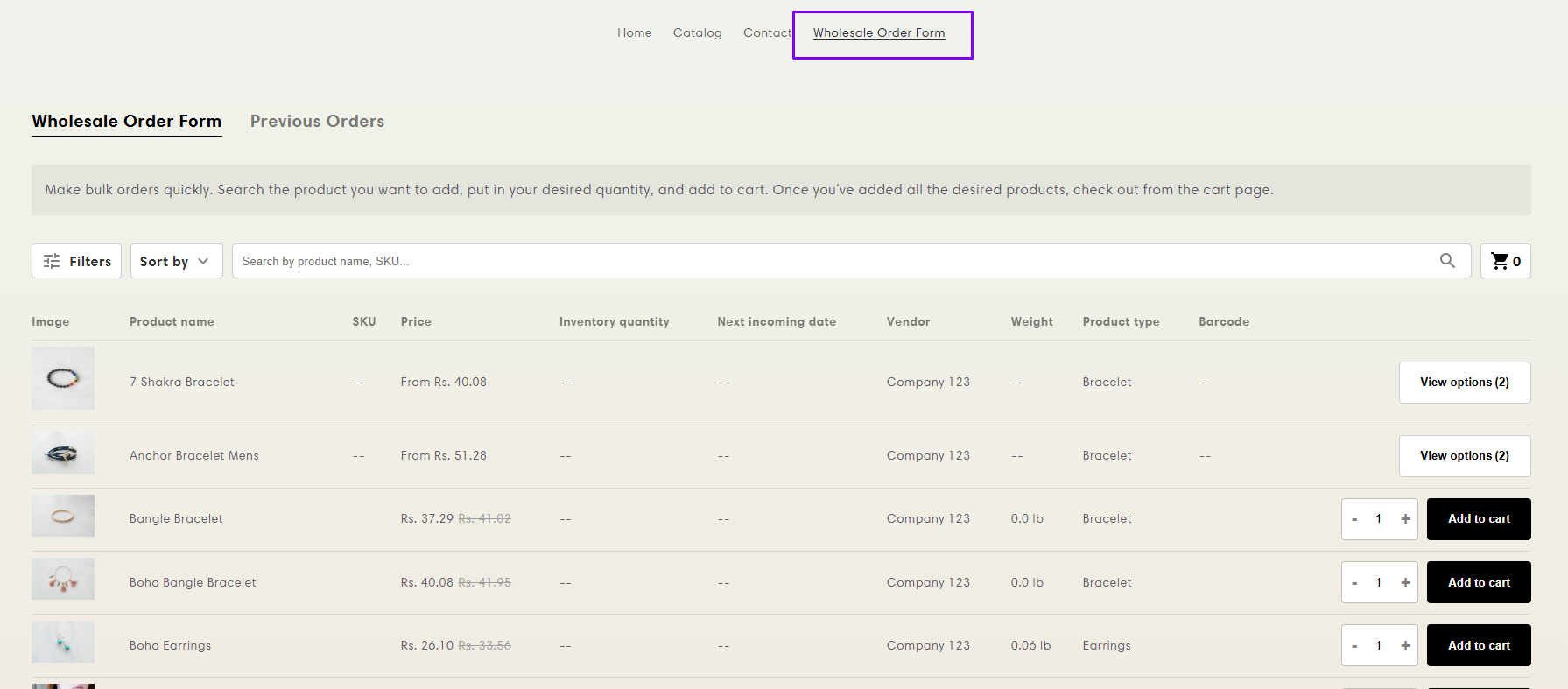The image size is (1568, 689).
Task: Click the Product name column header
Action: pyautogui.click(x=172, y=321)
